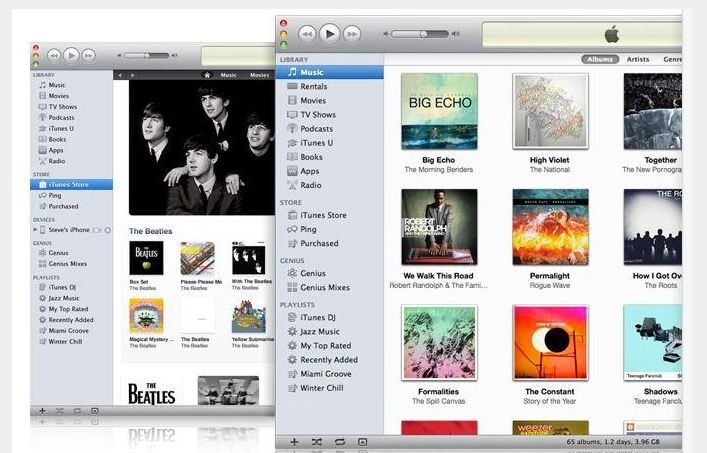Open Beatles Box Set album in store

coord(146,258)
